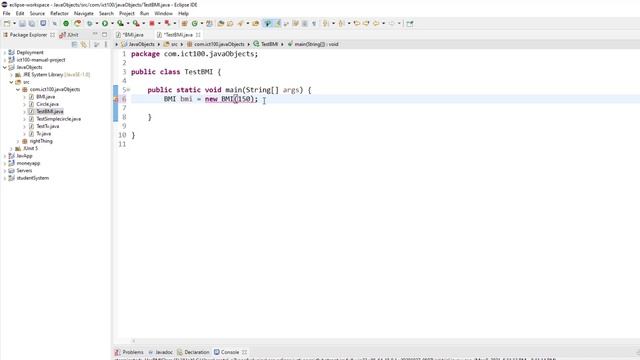Switch to the BMI.java editor tab

(130, 35)
